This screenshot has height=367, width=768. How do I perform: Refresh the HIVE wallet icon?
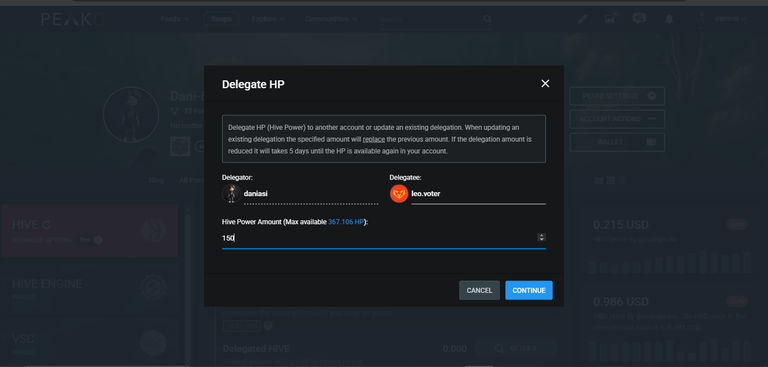pos(47,225)
